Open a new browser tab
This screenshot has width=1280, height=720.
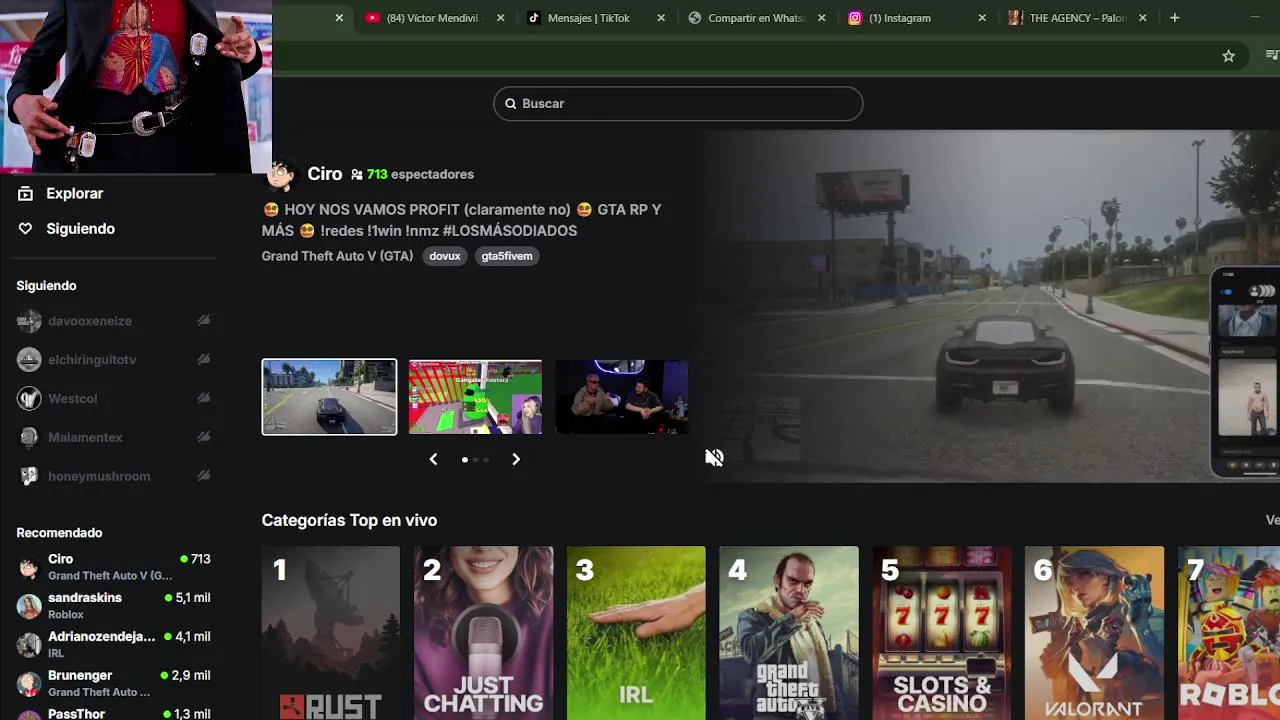(x=1174, y=18)
